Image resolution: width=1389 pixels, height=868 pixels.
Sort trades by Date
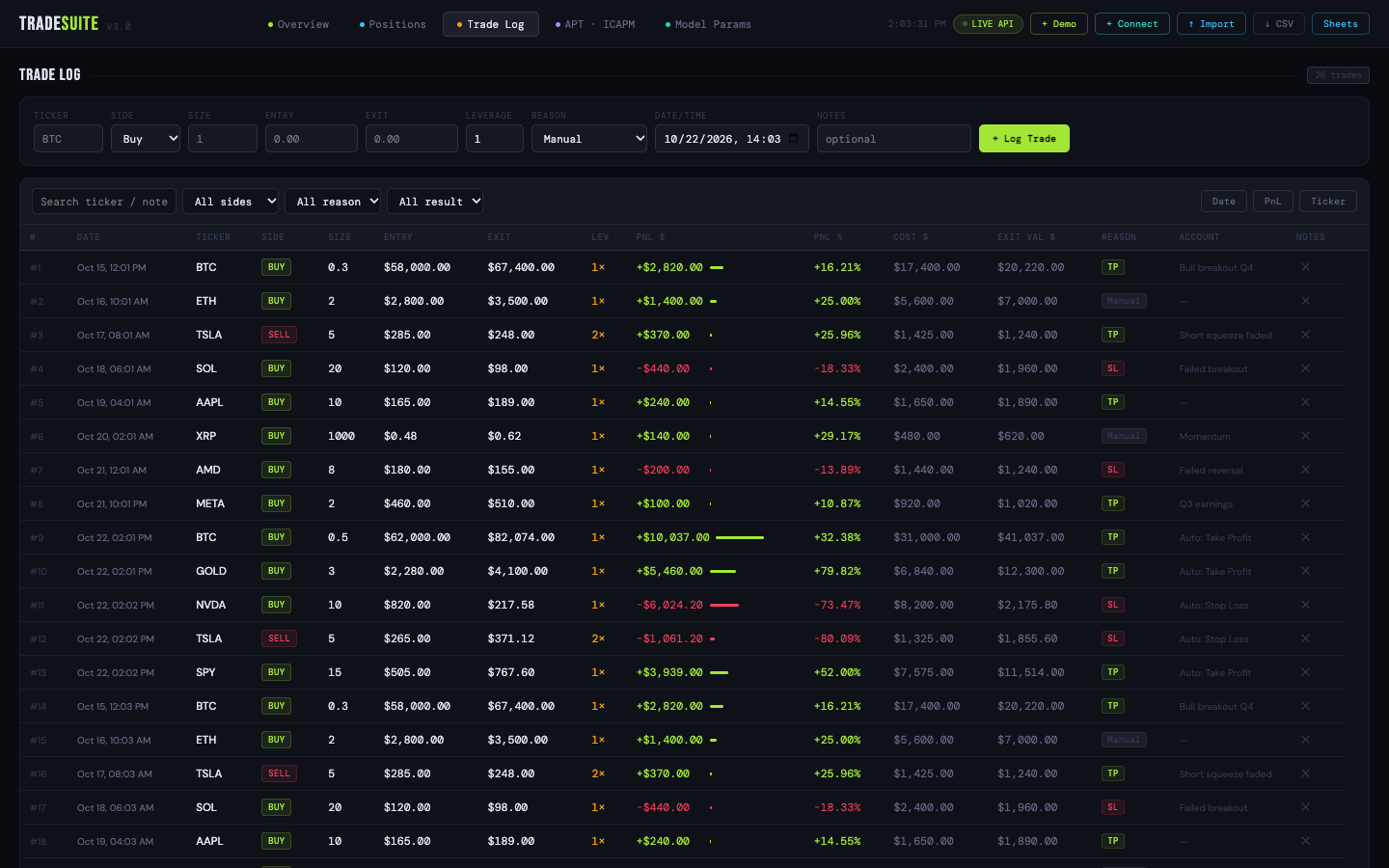[x=1224, y=201]
